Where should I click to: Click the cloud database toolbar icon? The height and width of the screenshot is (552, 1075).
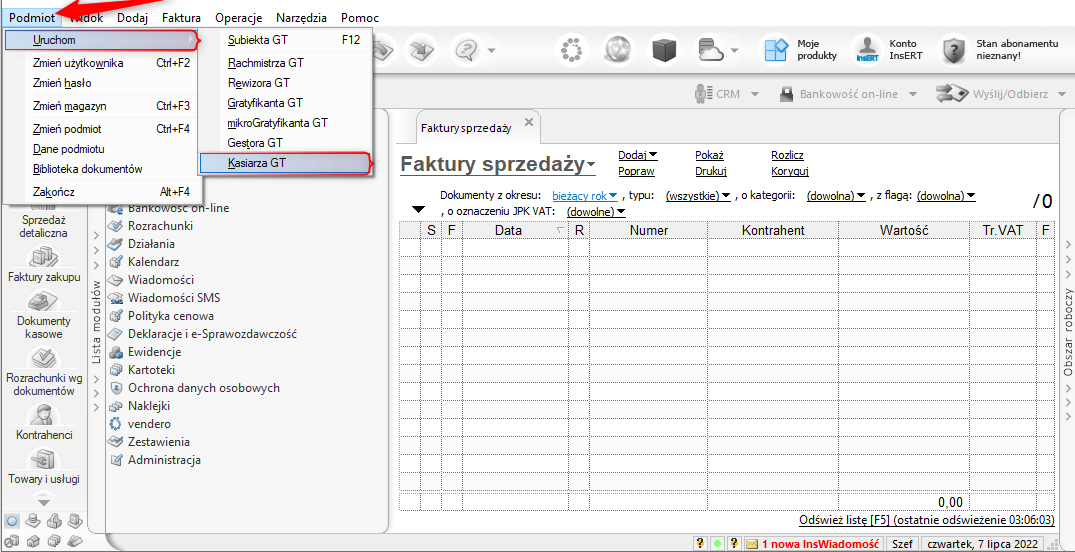[709, 49]
